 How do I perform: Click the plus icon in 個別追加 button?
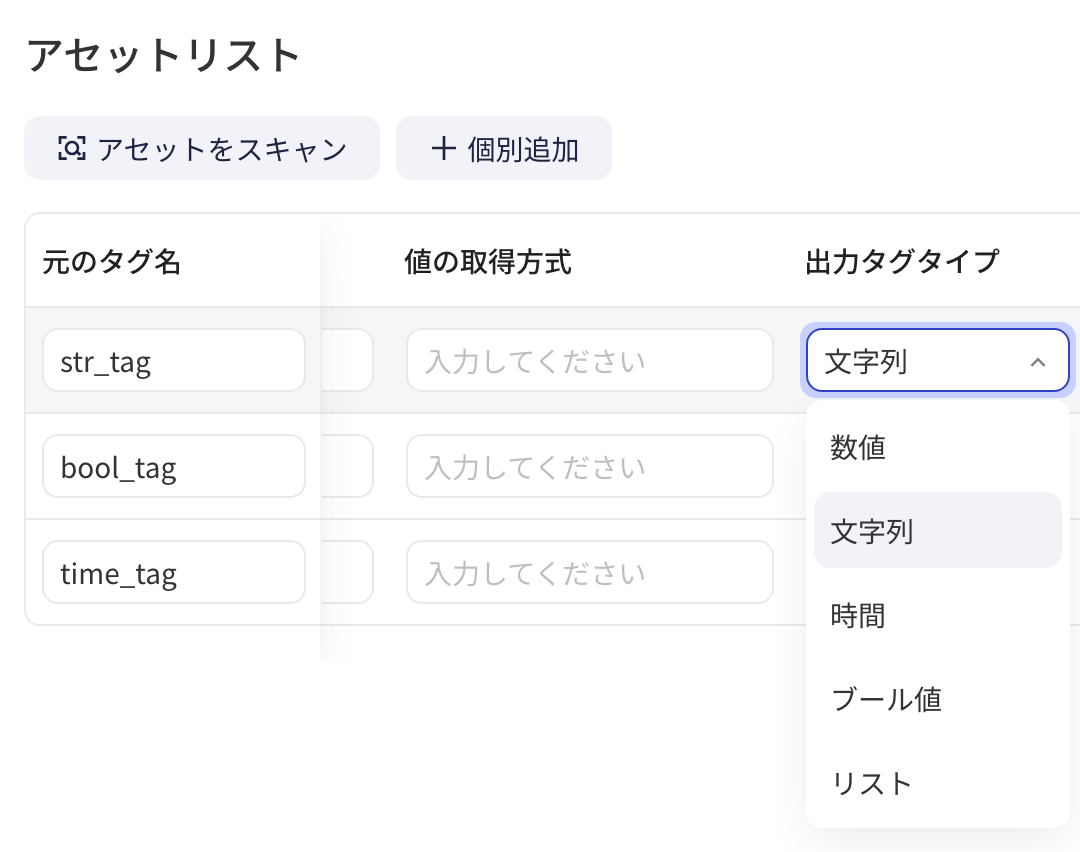click(x=444, y=148)
